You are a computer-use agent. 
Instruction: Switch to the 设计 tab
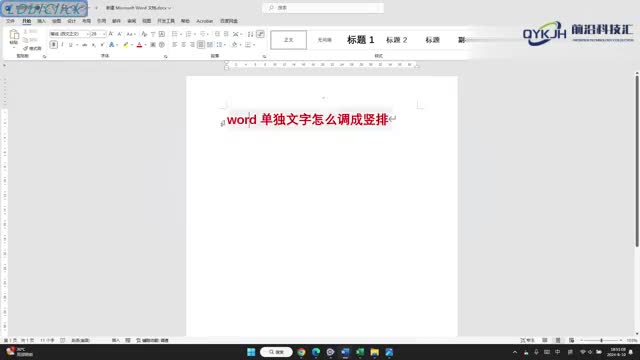point(71,21)
